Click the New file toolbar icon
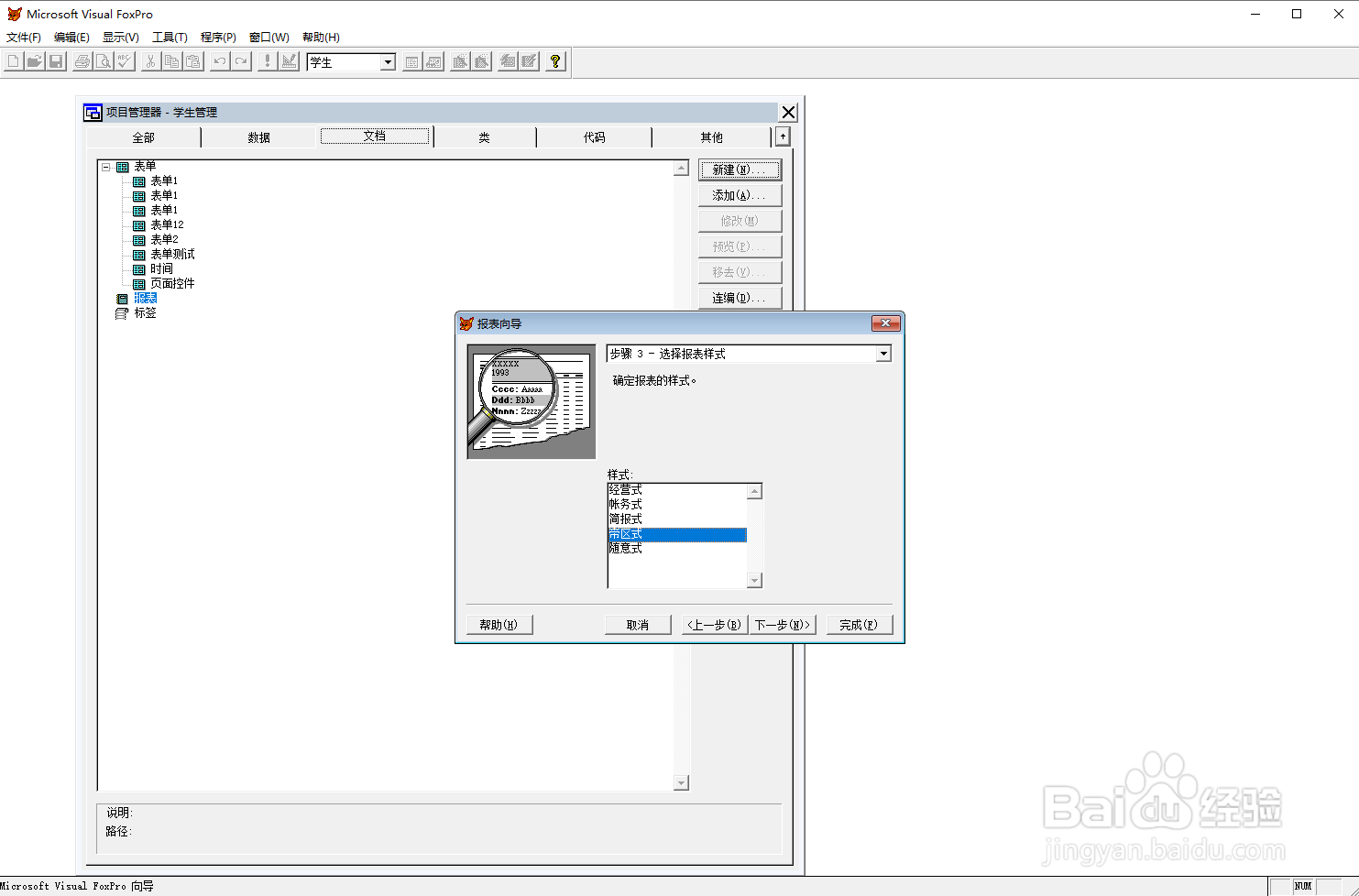The width and height of the screenshot is (1359, 896). (13, 61)
